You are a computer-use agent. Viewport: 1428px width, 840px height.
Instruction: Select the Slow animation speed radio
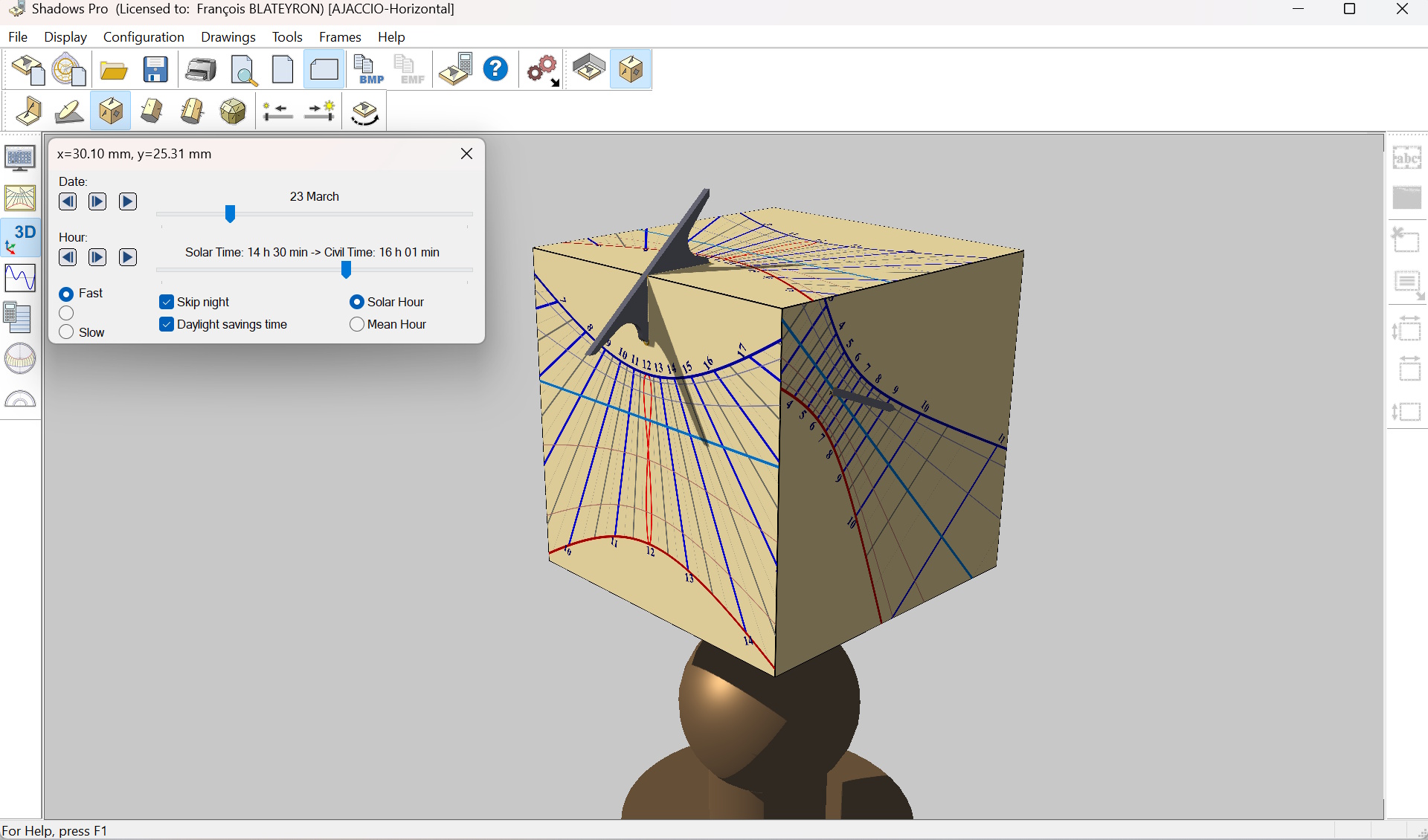click(66, 332)
